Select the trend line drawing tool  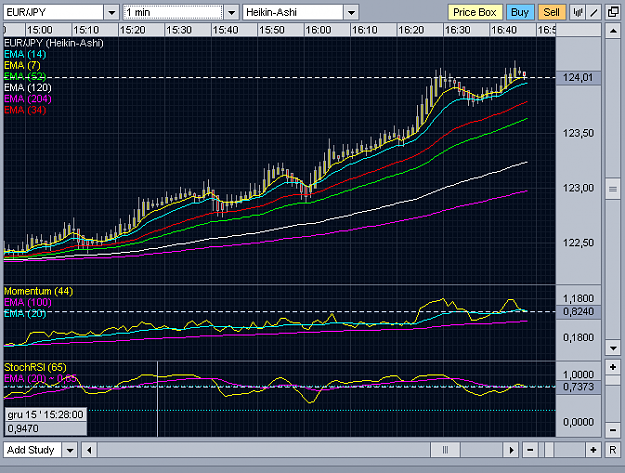[x=594, y=12]
